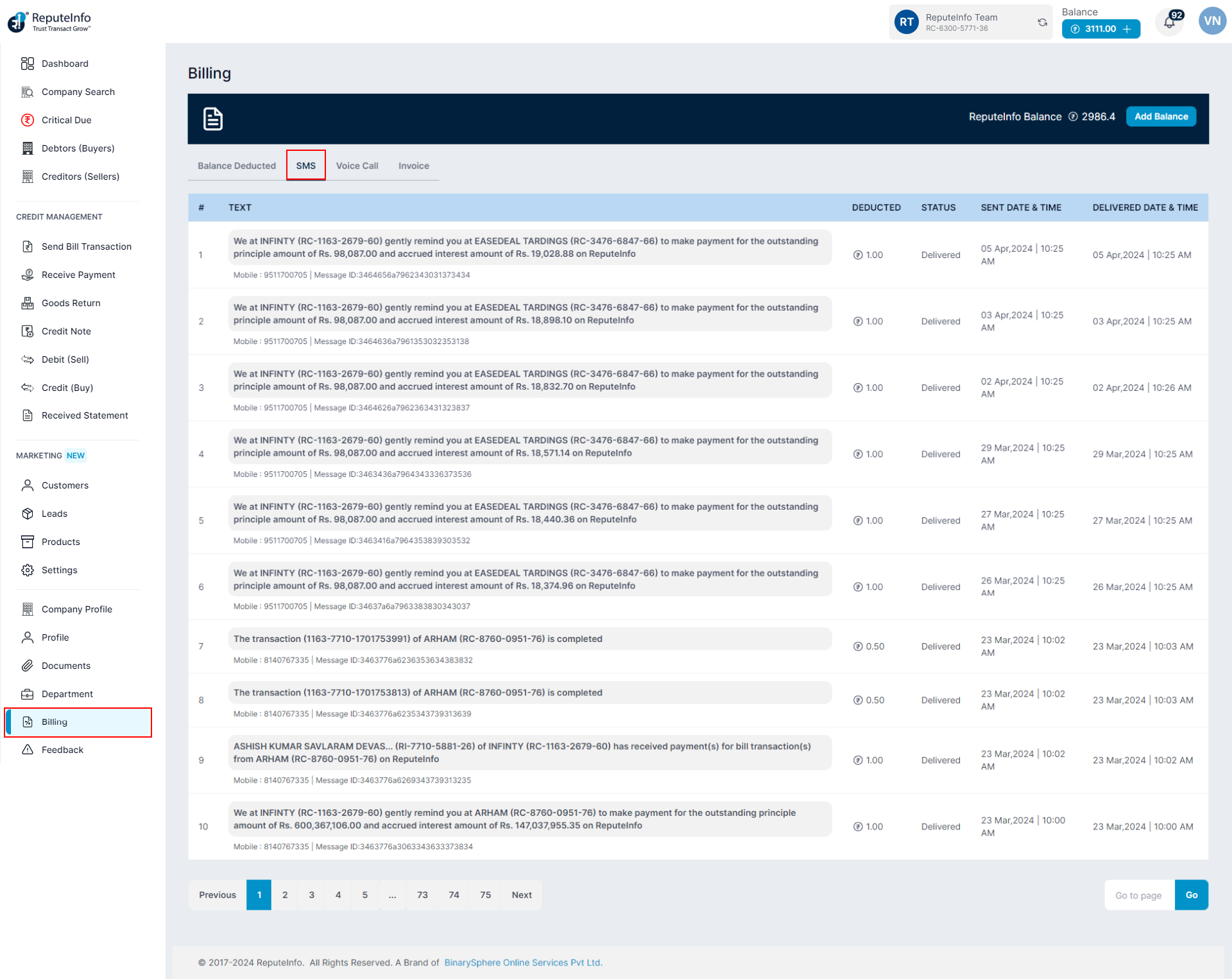This screenshot has width=1232, height=979.
Task: Open the Balance Deducted tab
Action: (x=237, y=166)
